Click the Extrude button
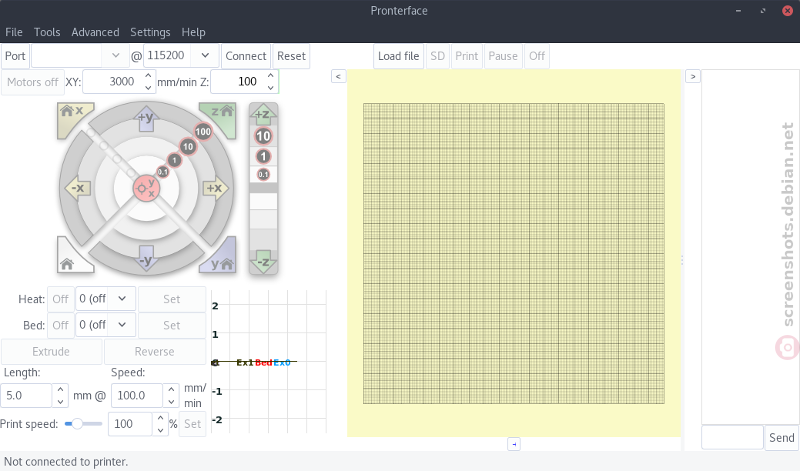This screenshot has width=800, height=471. pyautogui.click(x=51, y=352)
